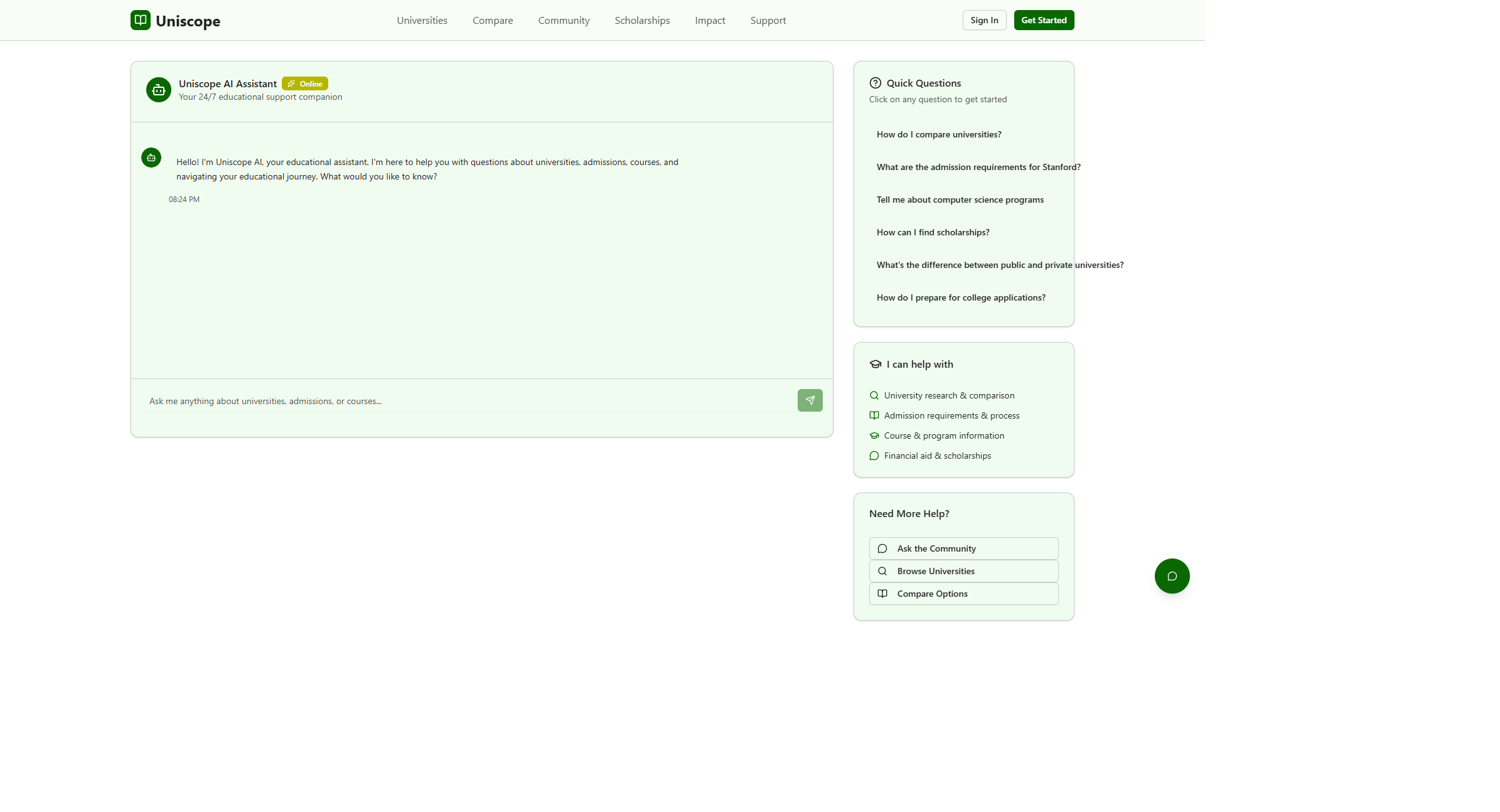The image size is (1500, 812).
Task: Open the floating chat bubble button
Action: (1172, 576)
